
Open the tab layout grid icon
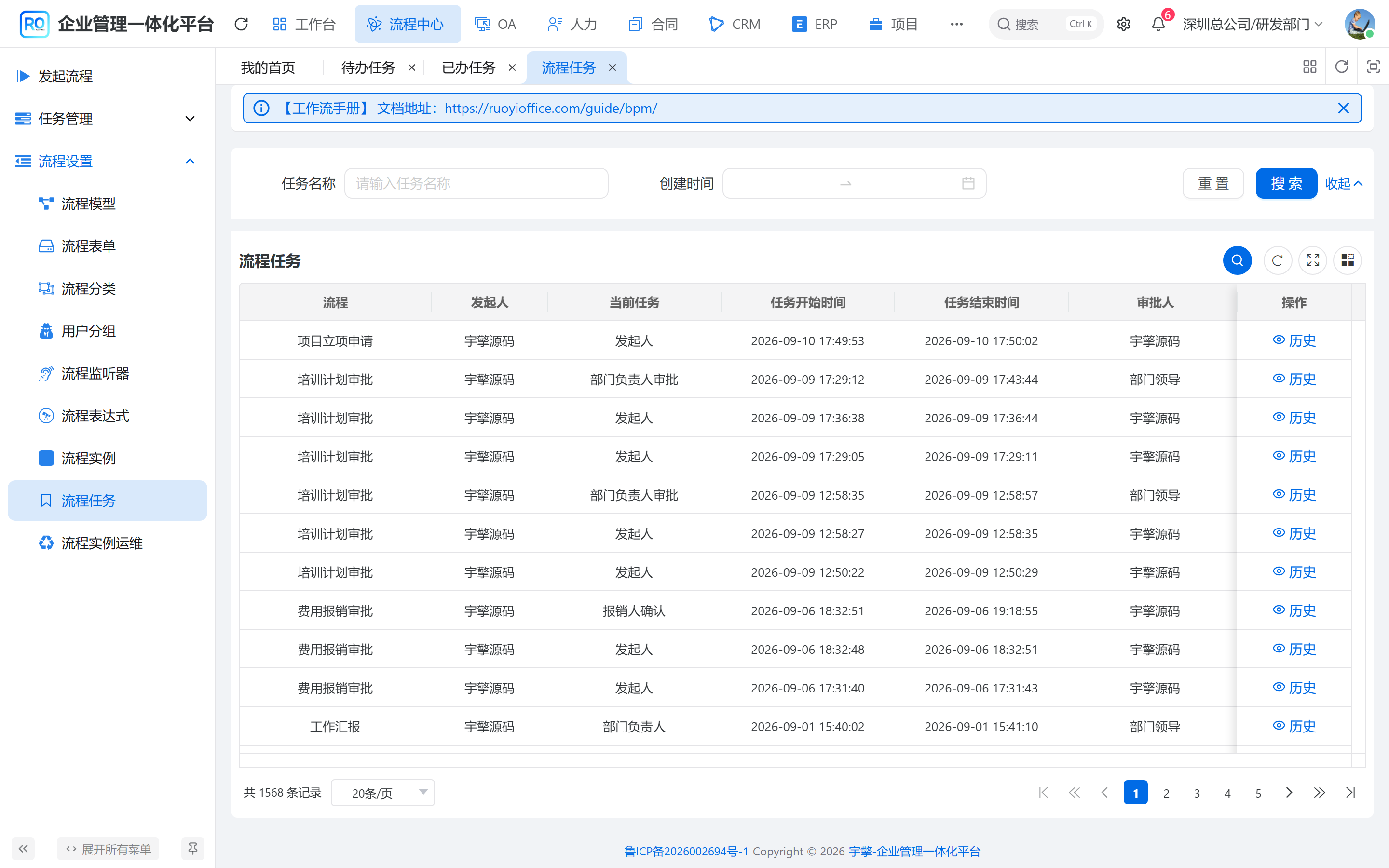pyautogui.click(x=1309, y=67)
